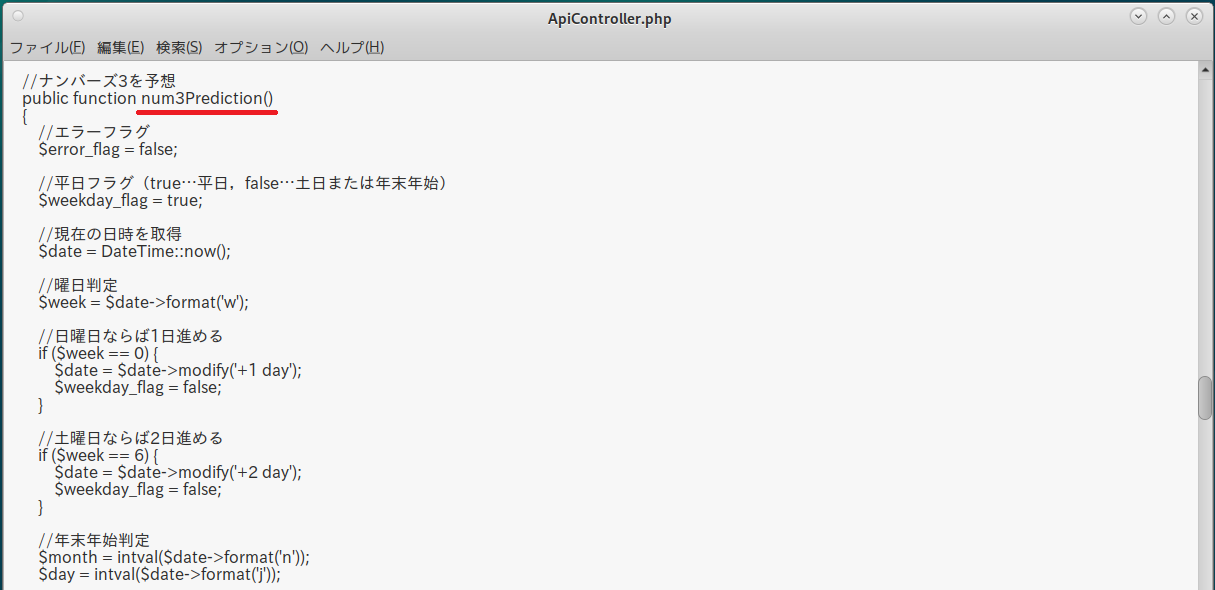Screen dimensions: 1215x590
Task: Click the line "if ($week == 6) {"
Action: [98, 455]
